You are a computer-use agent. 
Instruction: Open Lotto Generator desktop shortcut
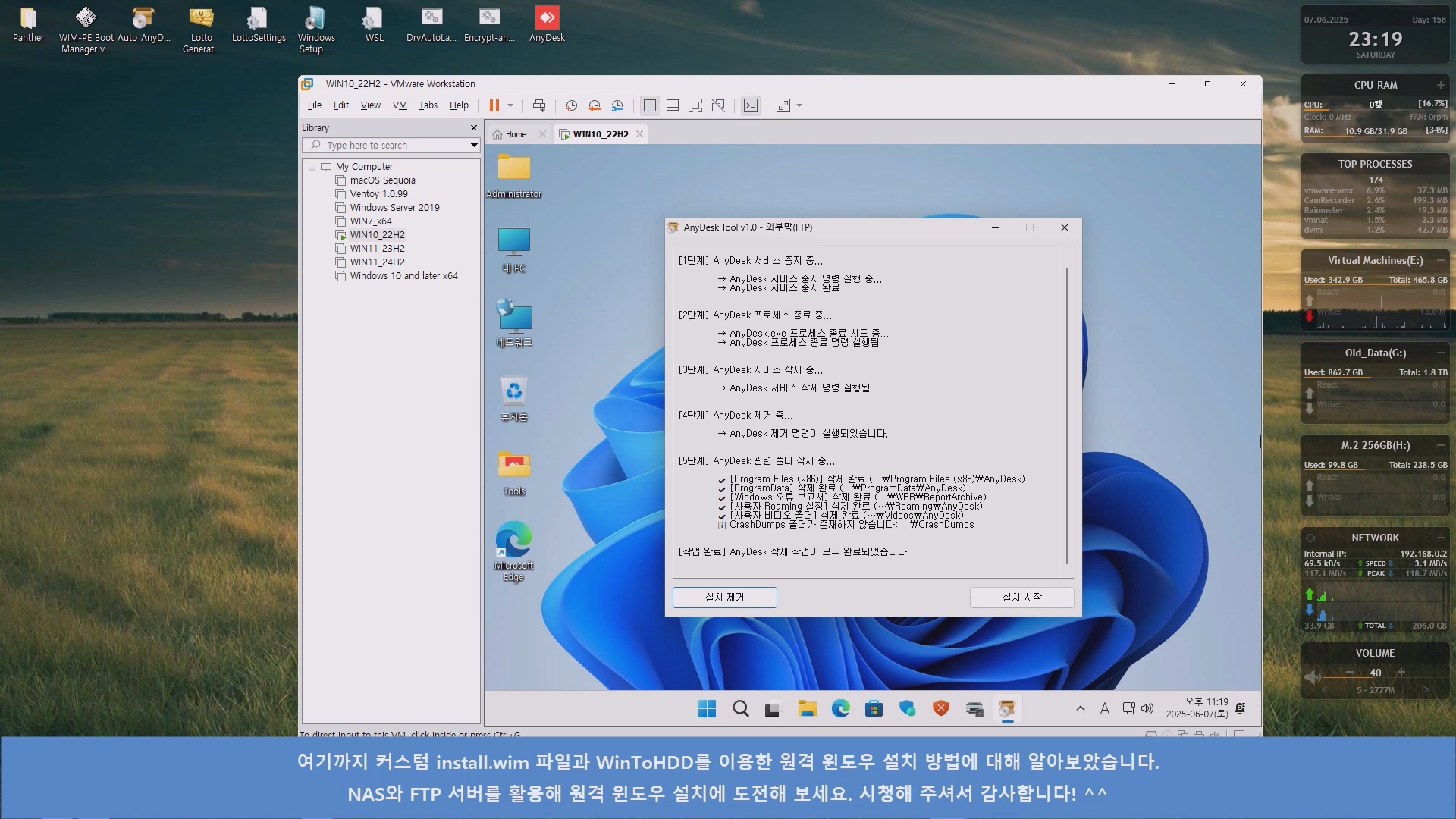[202, 30]
